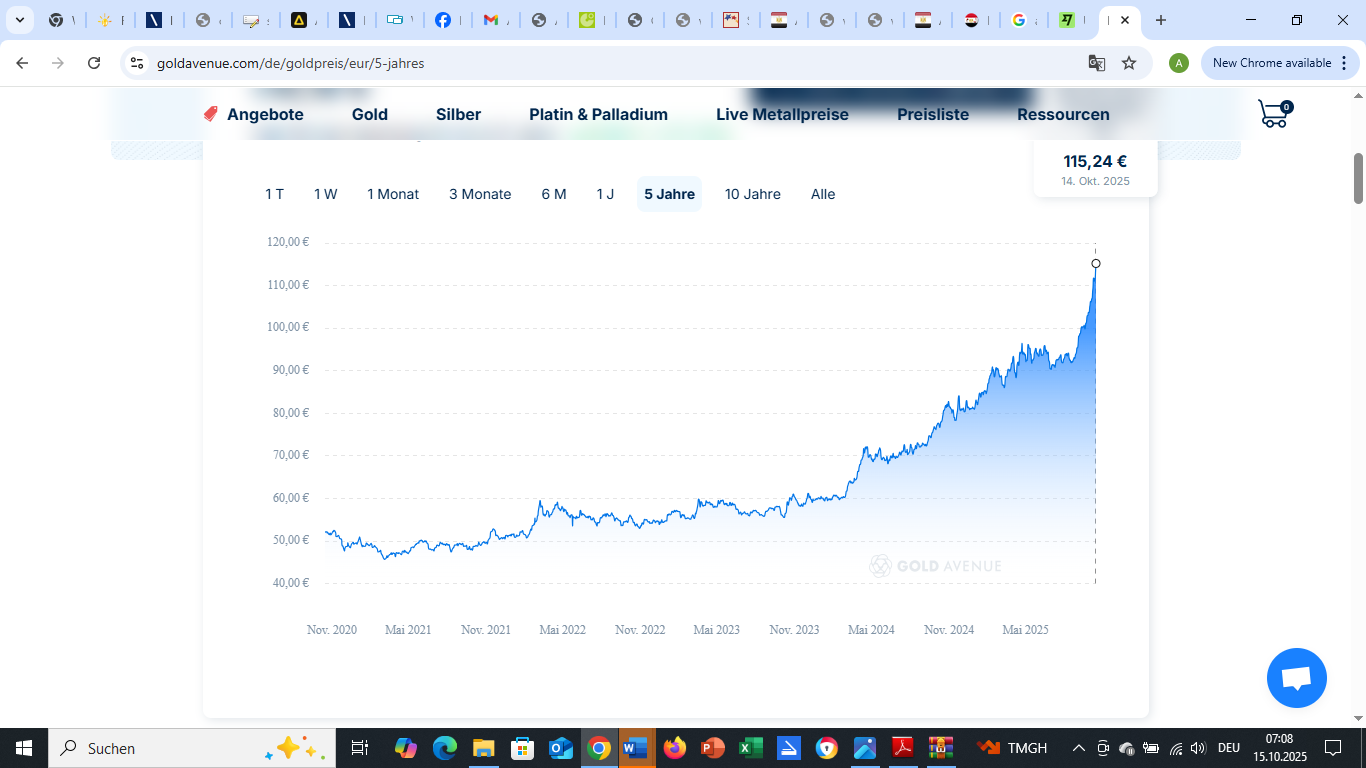This screenshot has width=1366, height=768.
Task: Click the translate page icon
Action: (x=1097, y=63)
